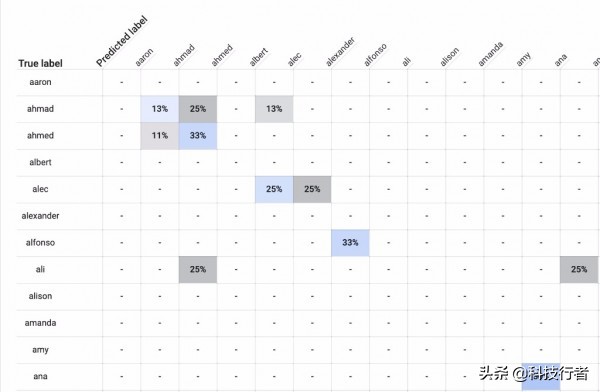Click the alfonso row label

[x=40, y=243]
